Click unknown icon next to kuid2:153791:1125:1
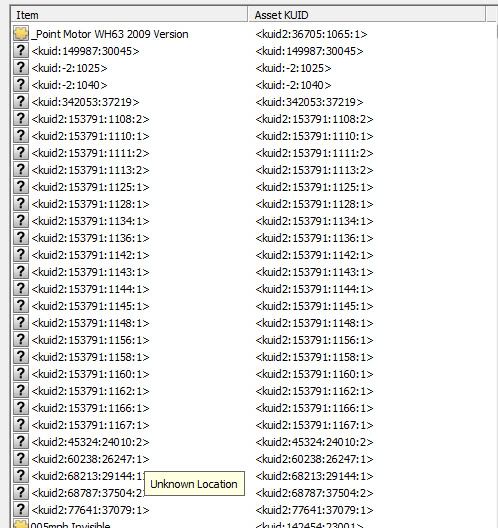The width and height of the screenshot is (498, 528). (x=21, y=187)
